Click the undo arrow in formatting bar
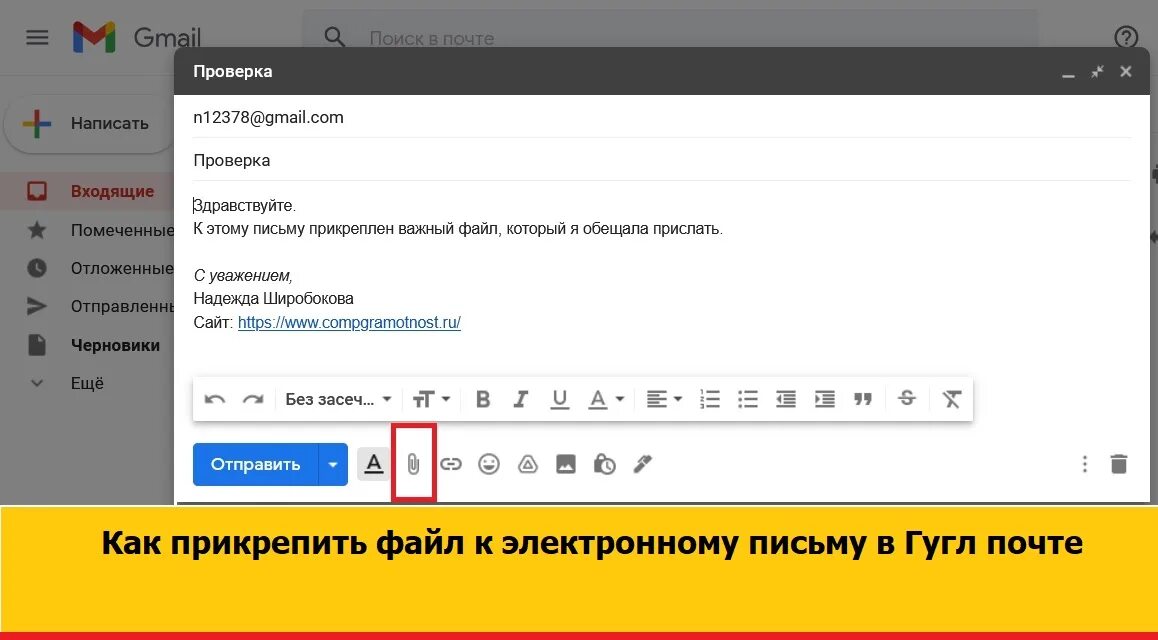Viewport: 1158px width, 640px height. (x=215, y=399)
